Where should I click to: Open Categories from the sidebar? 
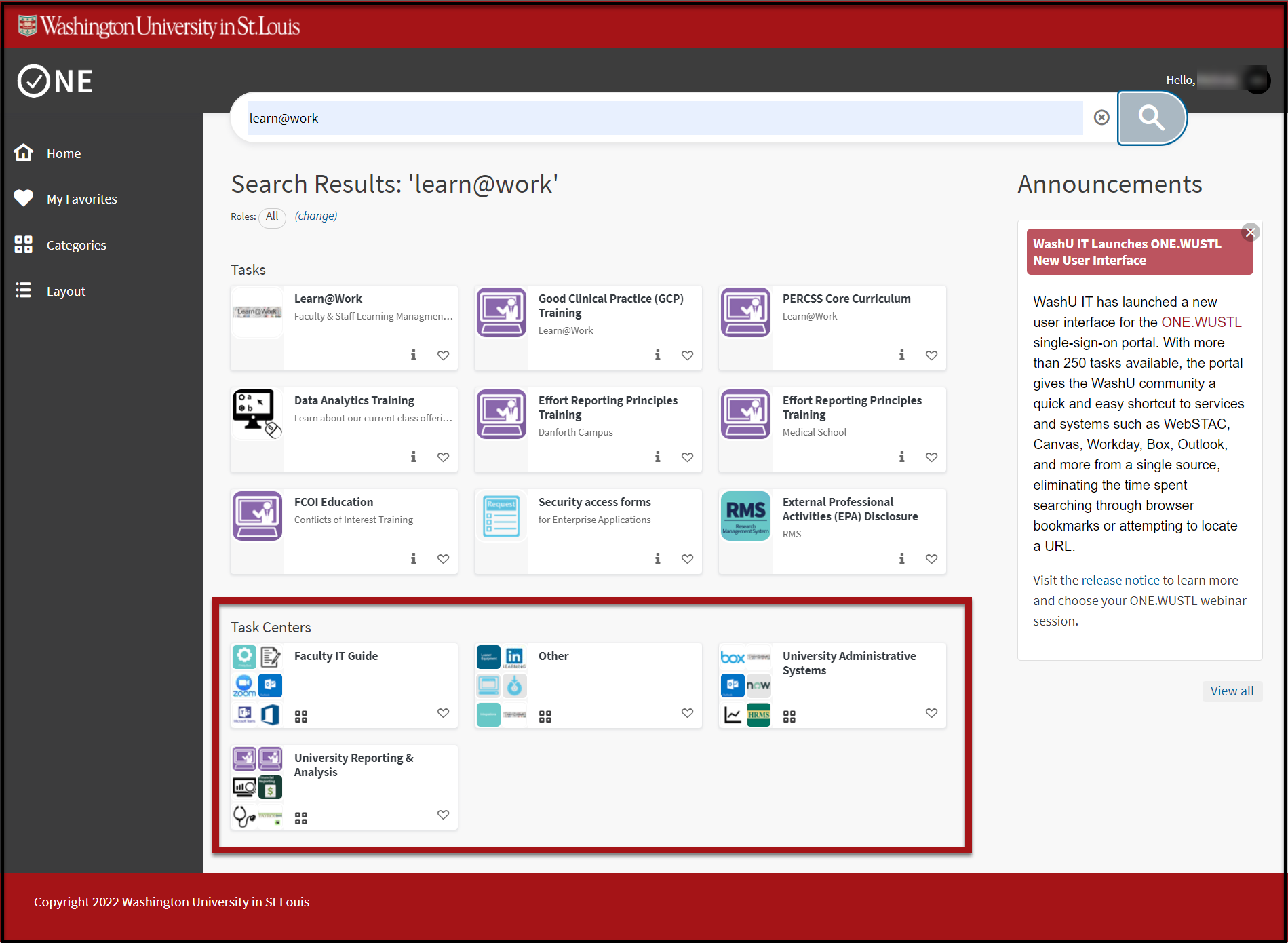click(76, 246)
